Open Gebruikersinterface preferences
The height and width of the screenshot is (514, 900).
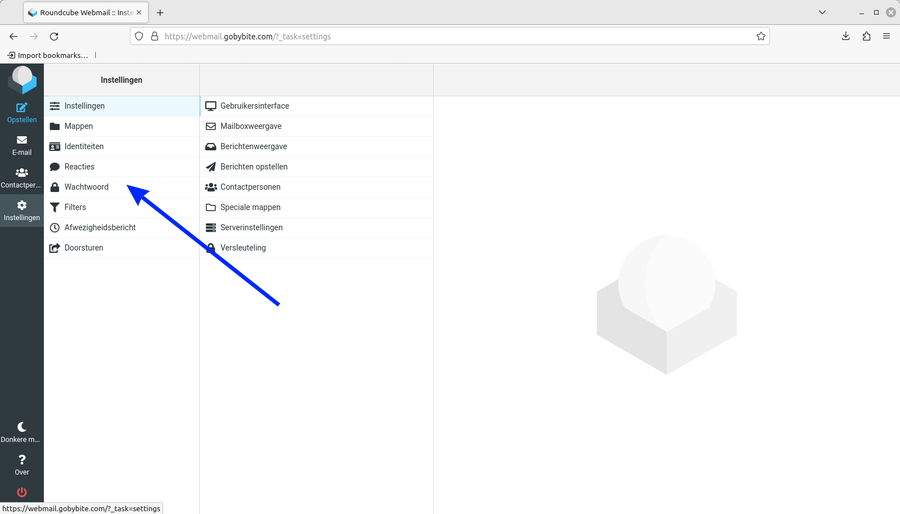[x=254, y=106]
